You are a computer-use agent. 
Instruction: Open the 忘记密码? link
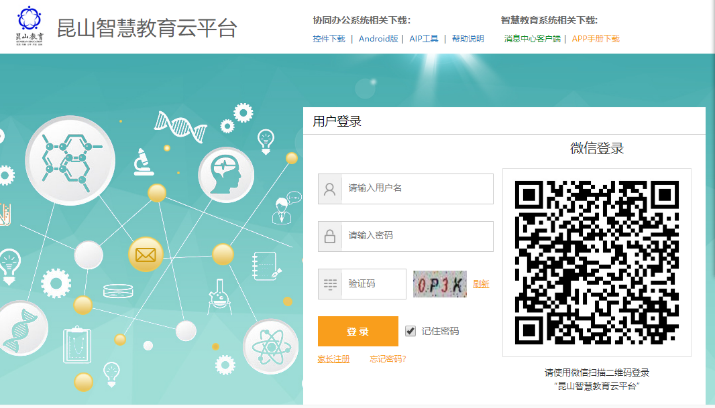pos(388,359)
